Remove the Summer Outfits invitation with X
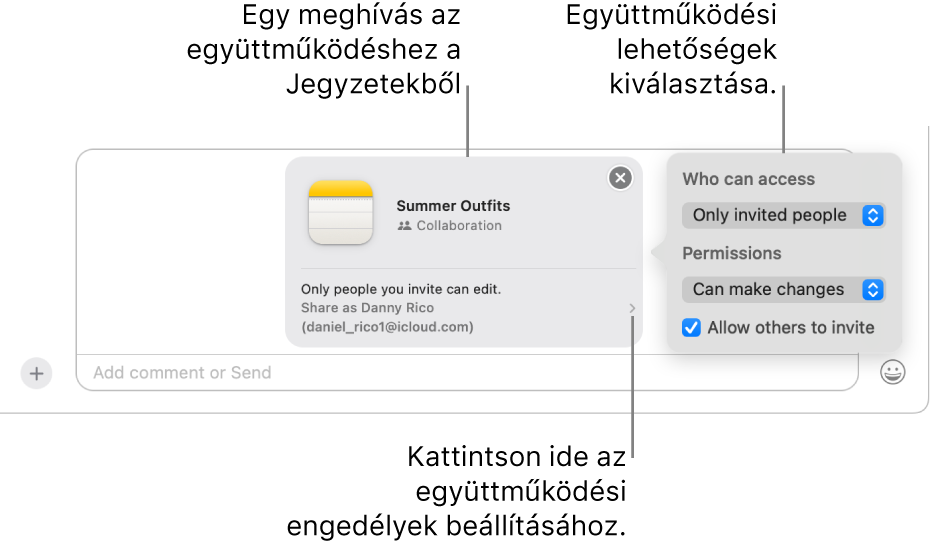 click(x=621, y=178)
